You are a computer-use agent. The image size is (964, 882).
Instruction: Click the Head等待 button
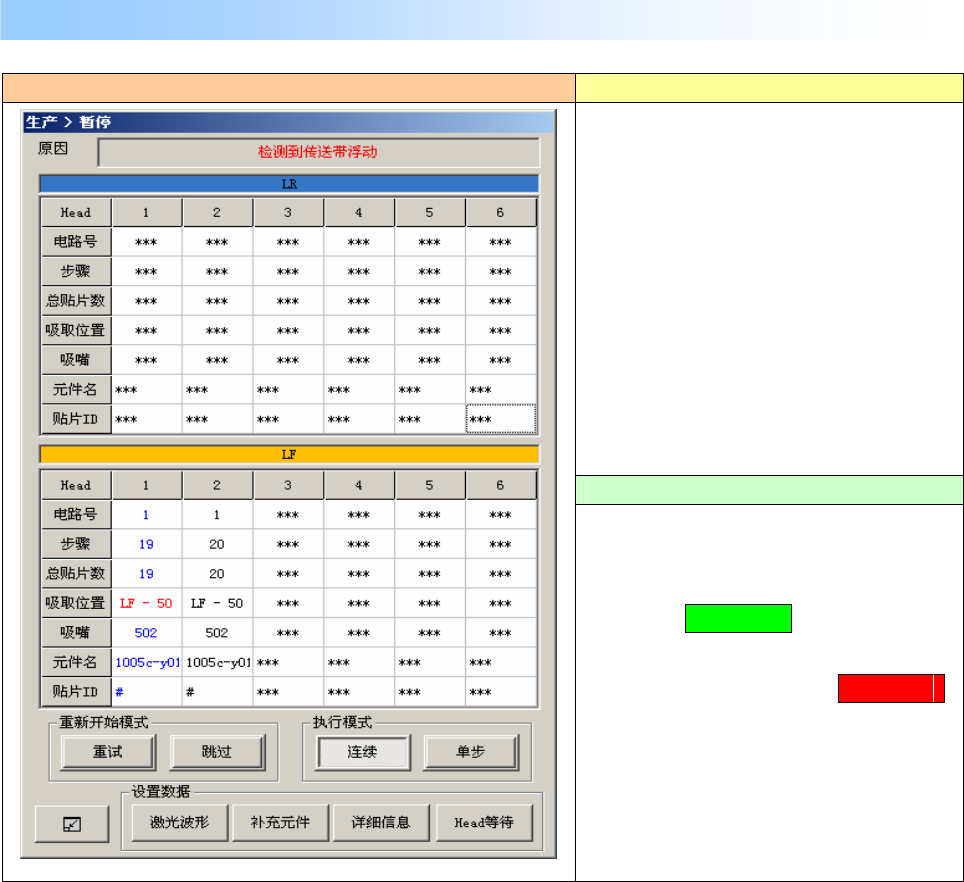coord(484,822)
